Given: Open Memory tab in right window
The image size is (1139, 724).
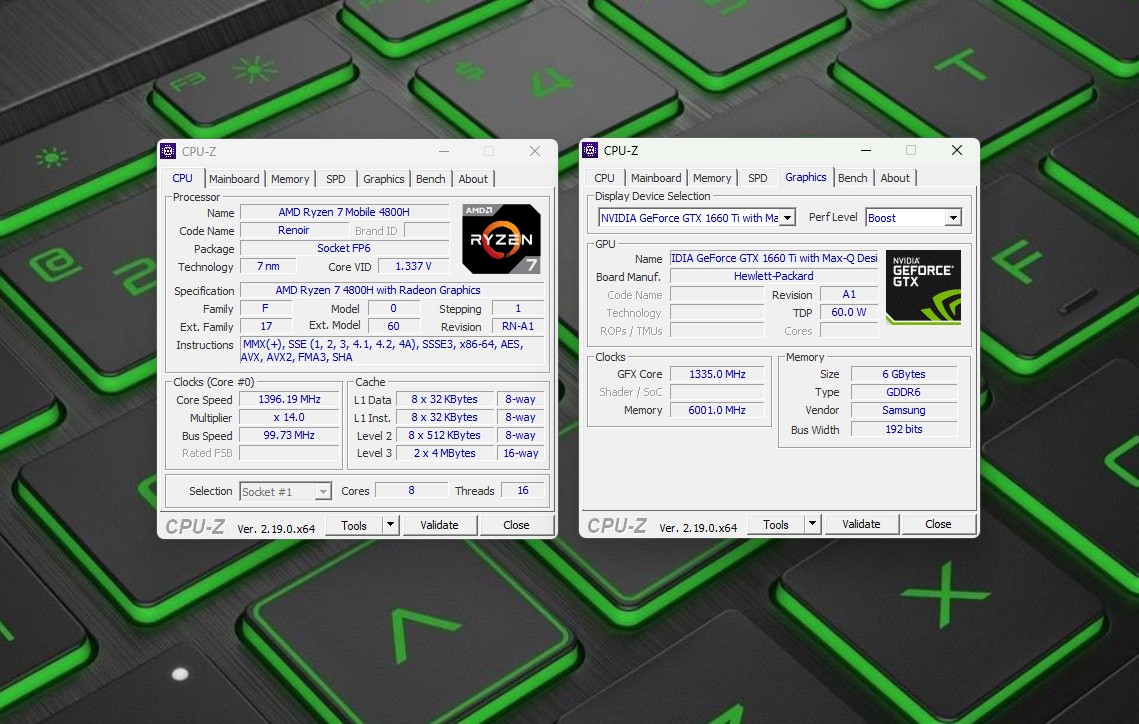Looking at the screenshot, I should tap(712, 178).
